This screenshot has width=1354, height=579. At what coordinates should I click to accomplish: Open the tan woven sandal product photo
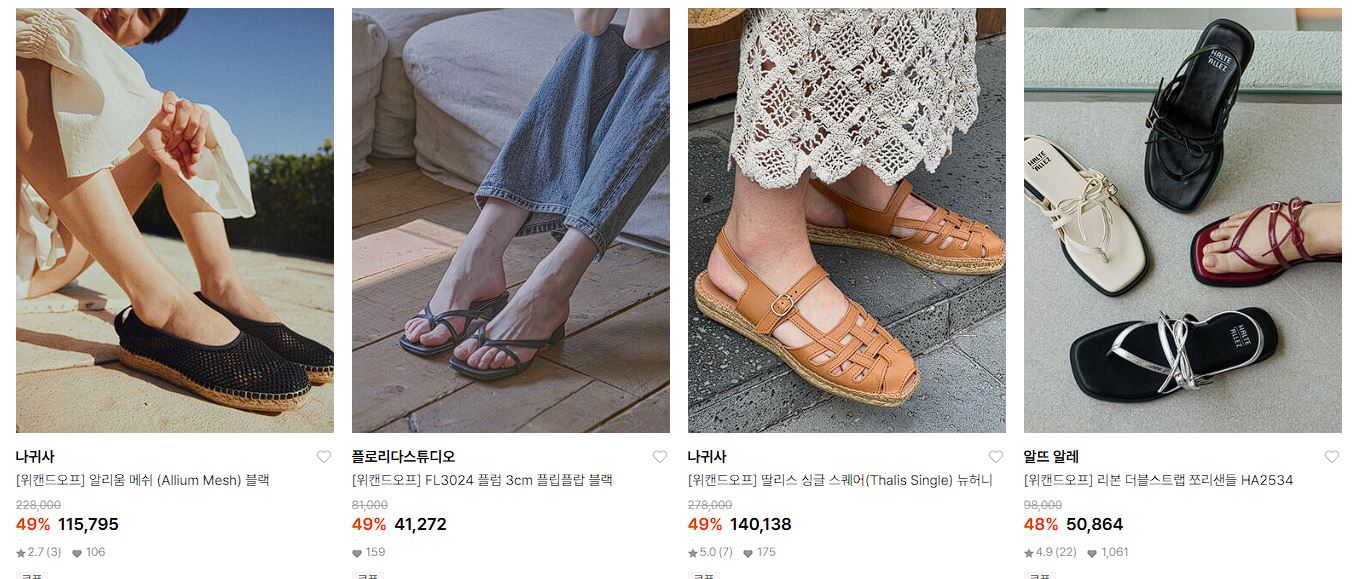click(x=847, y=220)
